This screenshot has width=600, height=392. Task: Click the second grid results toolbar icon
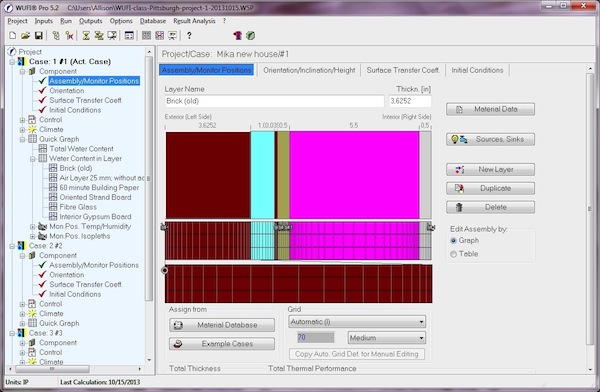click(160, 36)
